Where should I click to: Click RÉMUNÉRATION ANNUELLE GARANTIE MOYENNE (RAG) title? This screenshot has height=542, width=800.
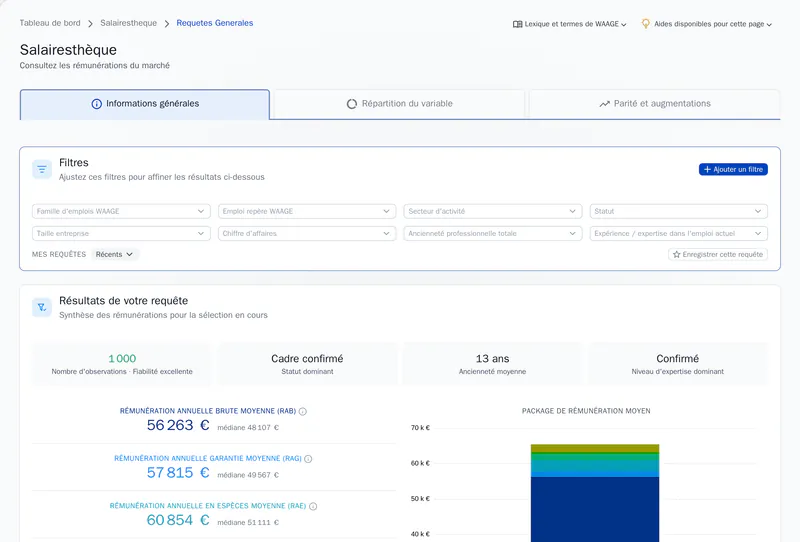(x=208, y=458)
